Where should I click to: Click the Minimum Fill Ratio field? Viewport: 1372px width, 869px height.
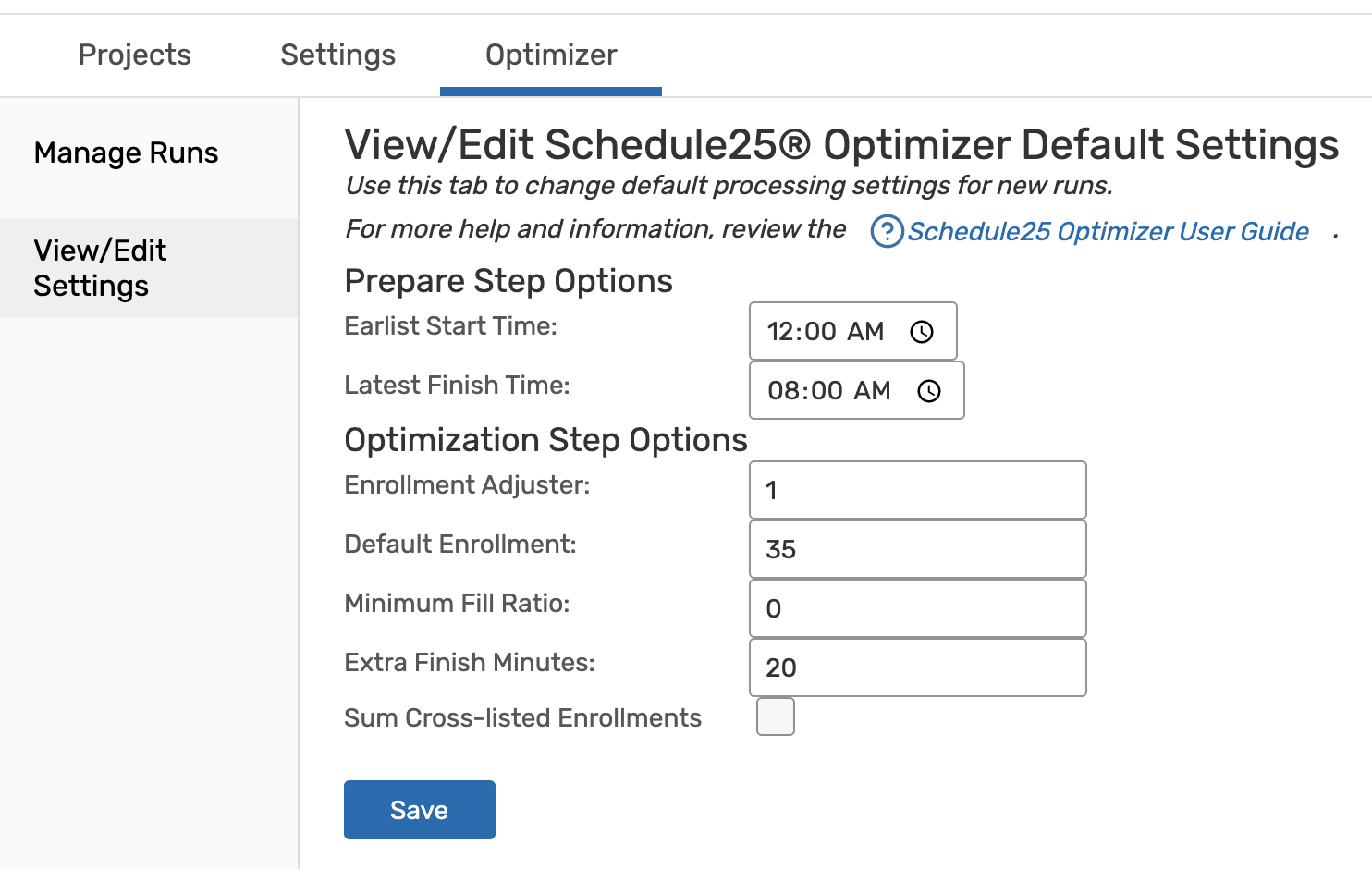[x=917, y=608]
